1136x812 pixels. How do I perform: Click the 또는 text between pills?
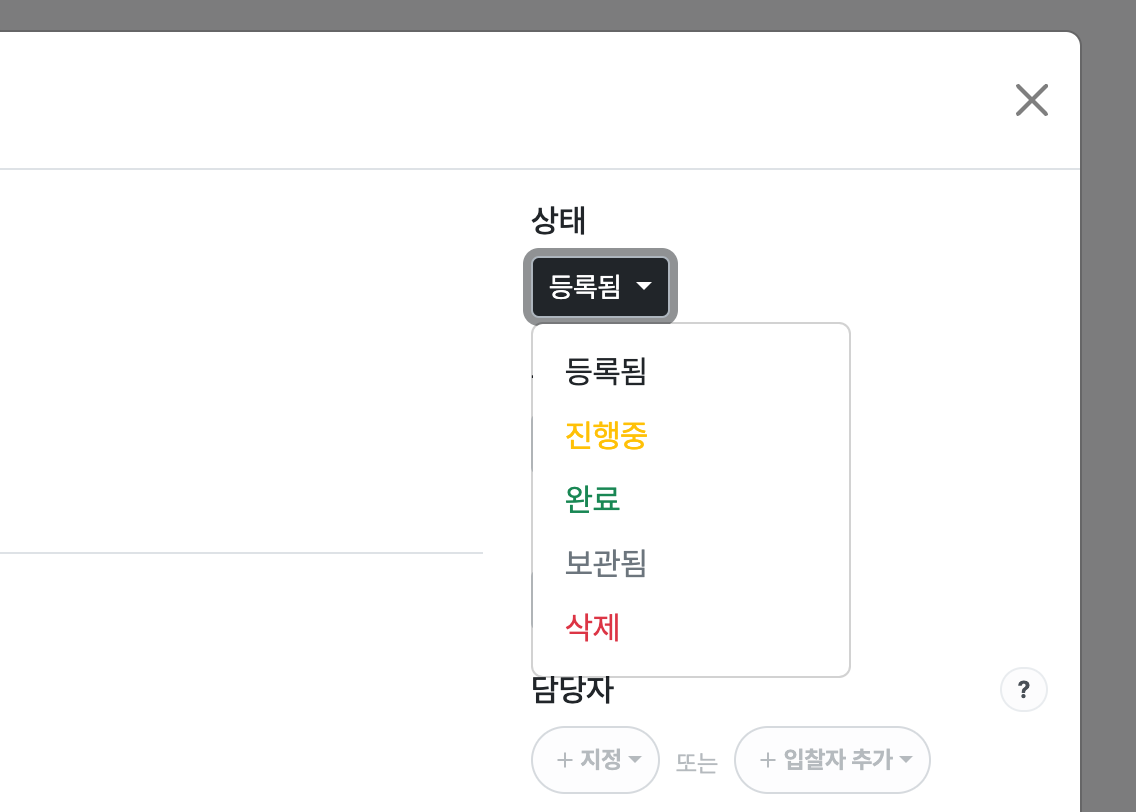696,762
